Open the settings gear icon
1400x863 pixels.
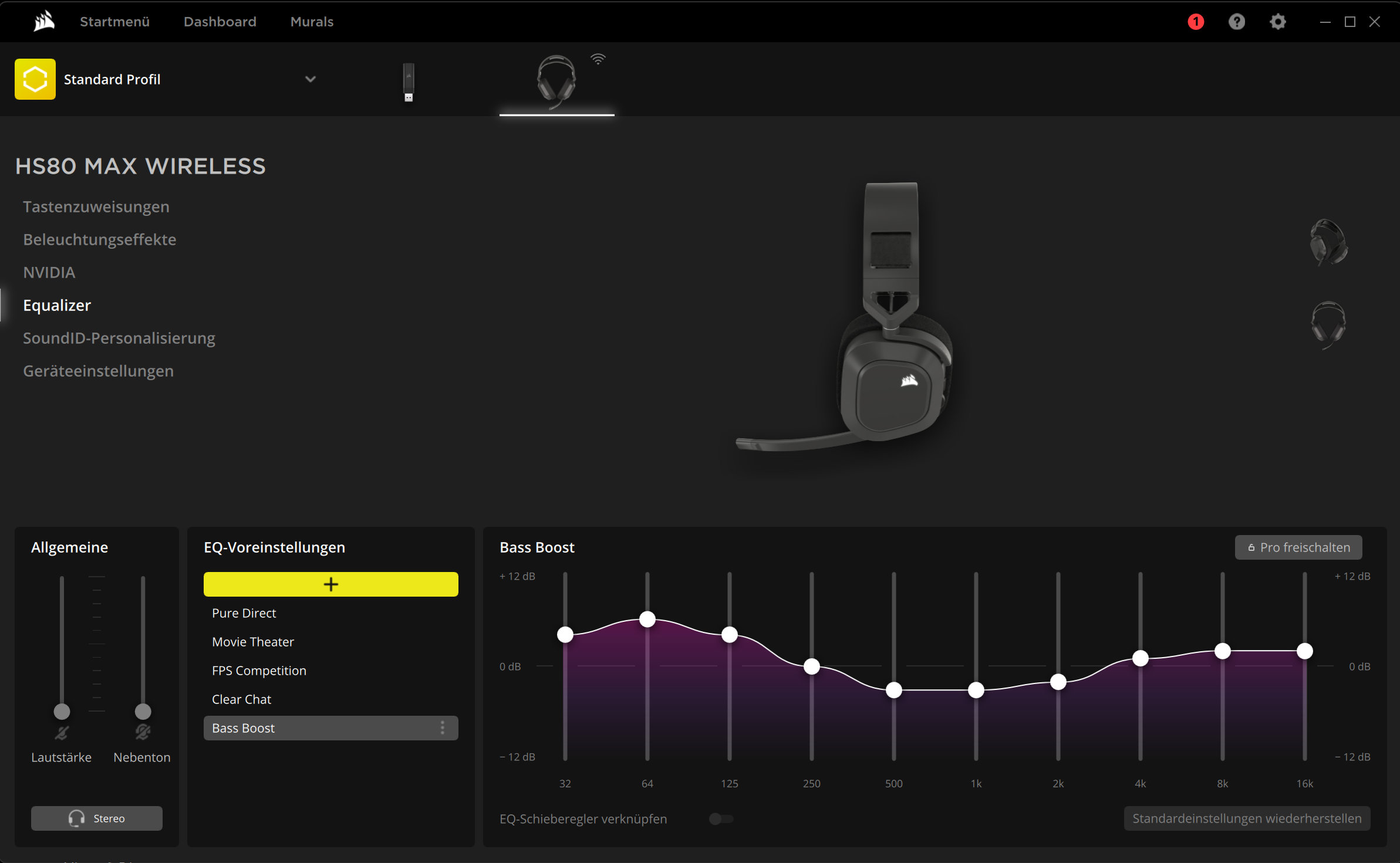pyautogui.click(x=1278, y=22)
